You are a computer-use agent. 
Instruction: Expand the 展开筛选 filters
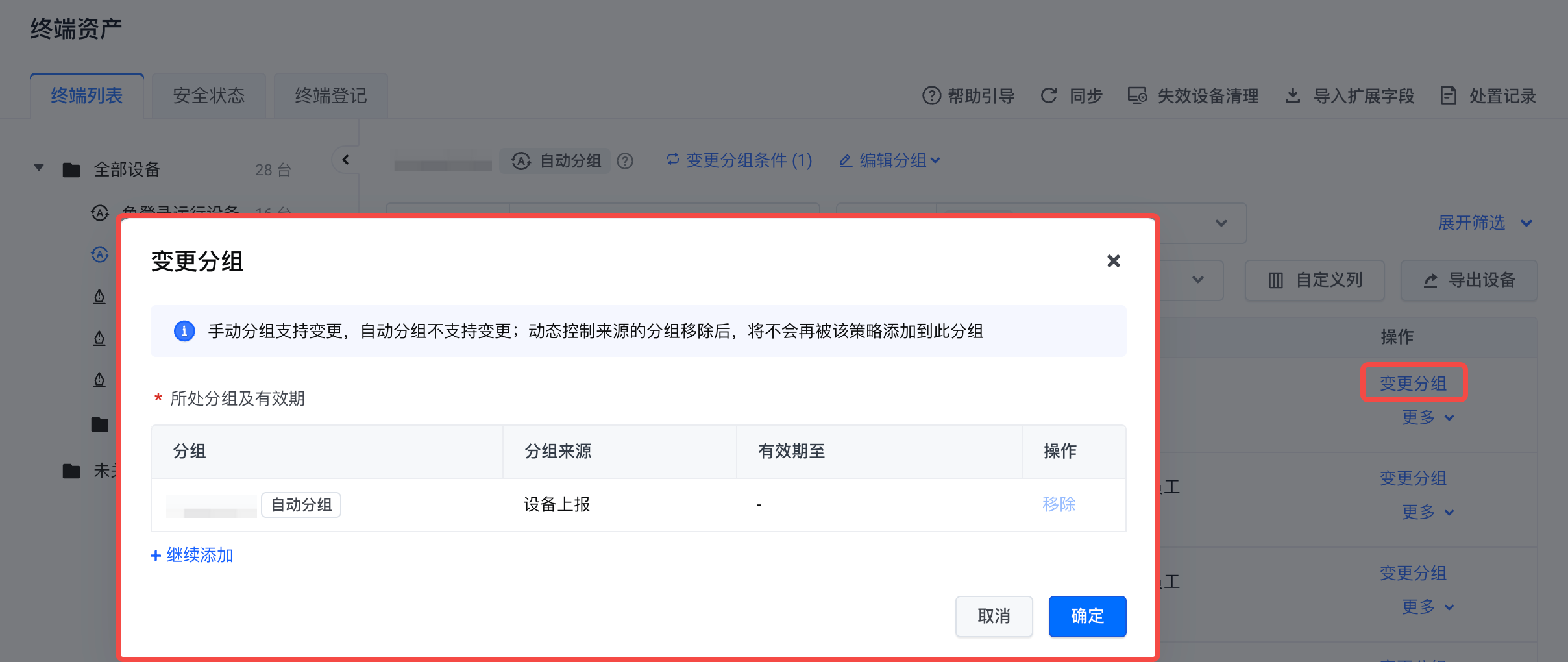[1486, 223]
